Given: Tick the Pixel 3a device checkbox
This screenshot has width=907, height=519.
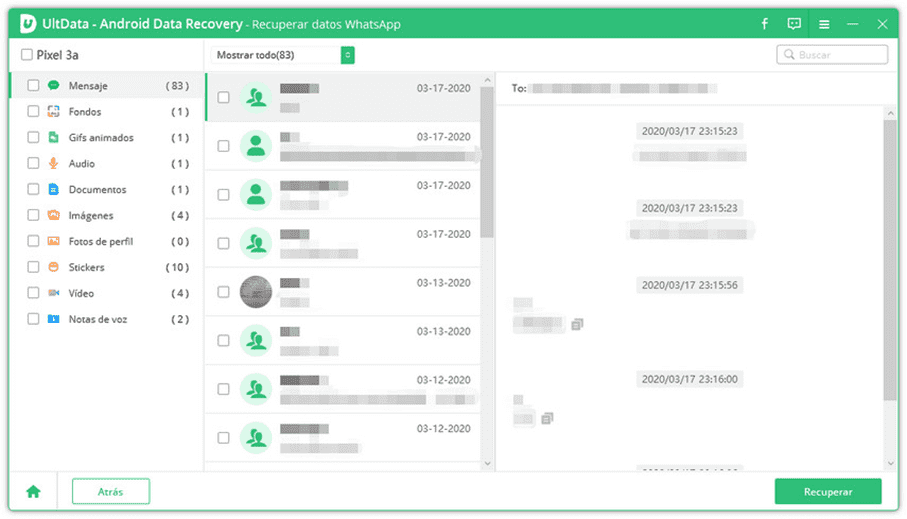Looking at the screenshot, I should [27, 54].
